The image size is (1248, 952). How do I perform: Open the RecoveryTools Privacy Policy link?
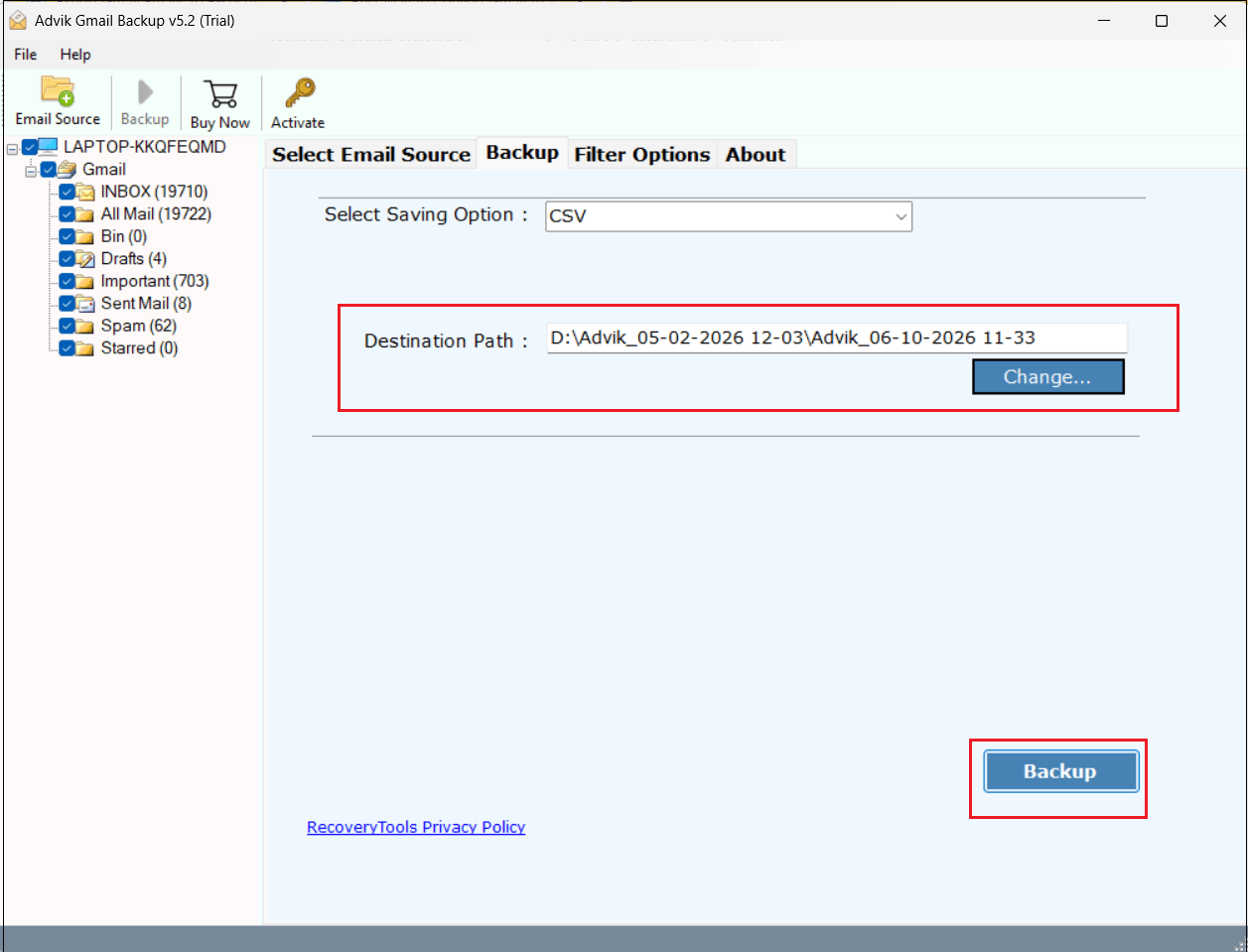click(x=416, y=827)
